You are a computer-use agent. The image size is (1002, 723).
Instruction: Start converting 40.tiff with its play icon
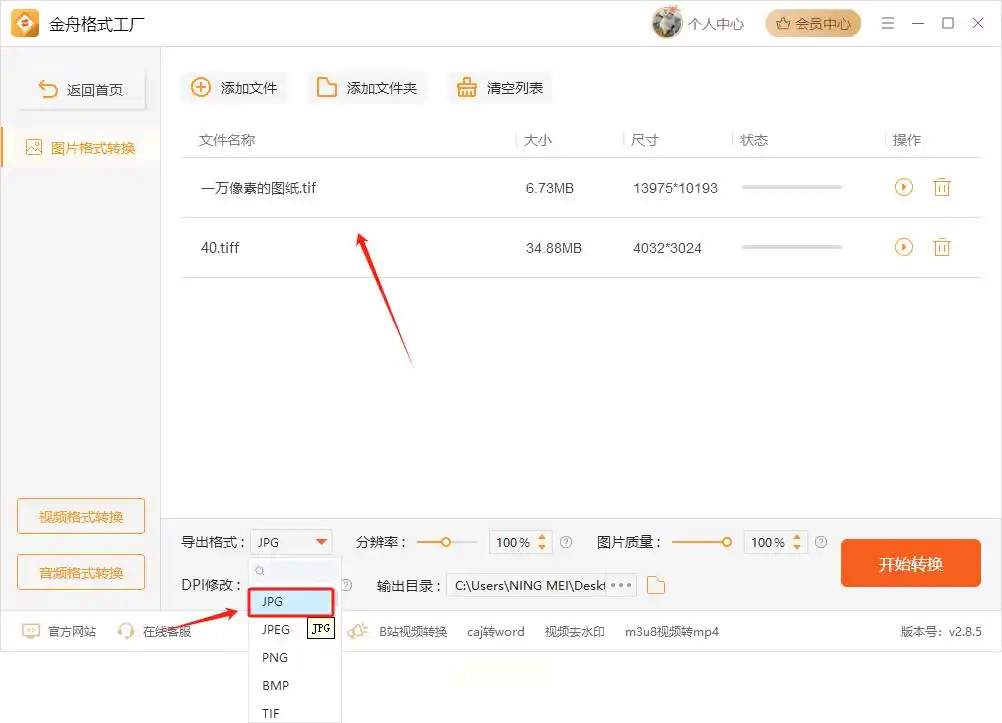[903, 247]
